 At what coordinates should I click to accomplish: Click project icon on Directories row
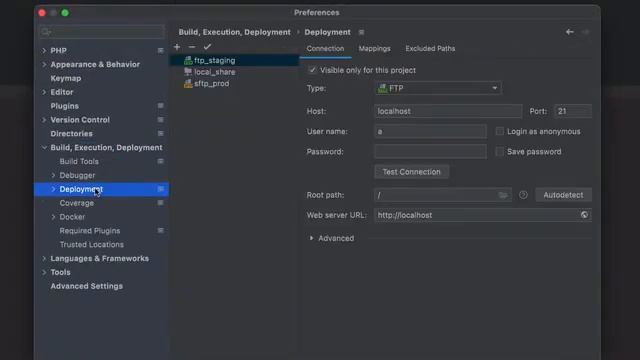(x=160, y=134)
